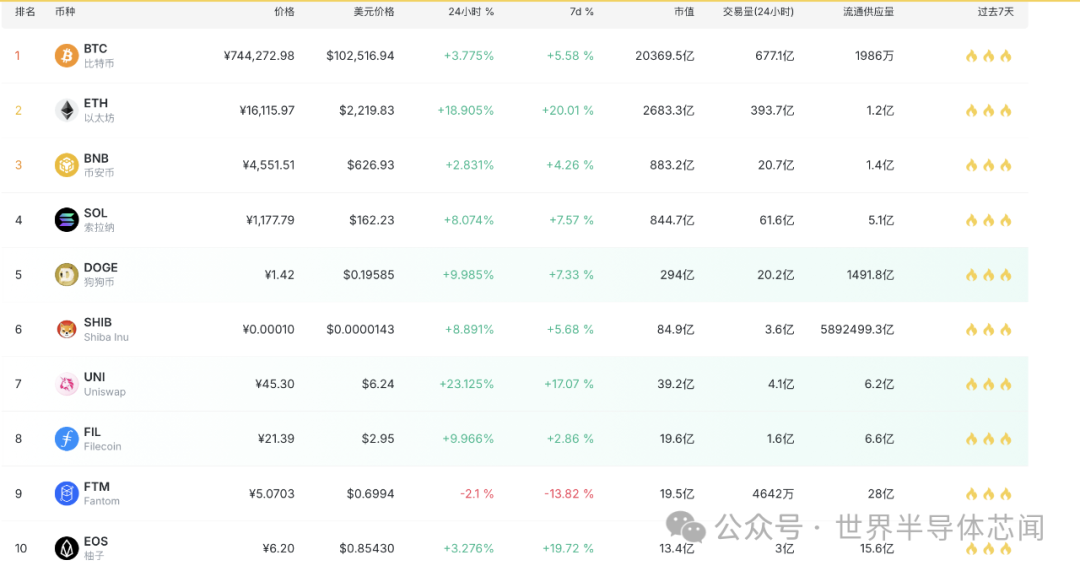Click the ETH Ethereum coin logo
This screenshot has height=571, width=1080.
coord(67,110)
